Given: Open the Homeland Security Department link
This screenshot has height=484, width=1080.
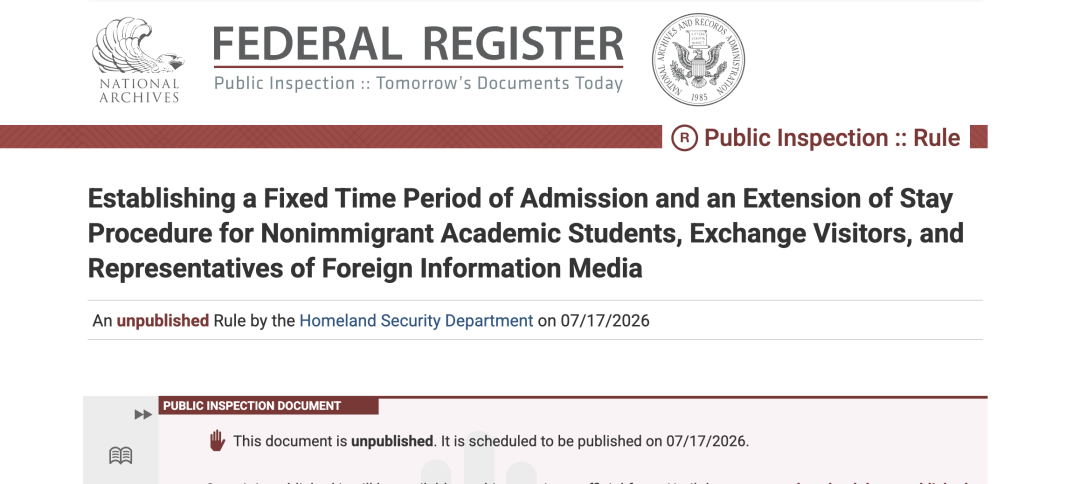Looking at the screenshot, I should (x=416, y=320).
